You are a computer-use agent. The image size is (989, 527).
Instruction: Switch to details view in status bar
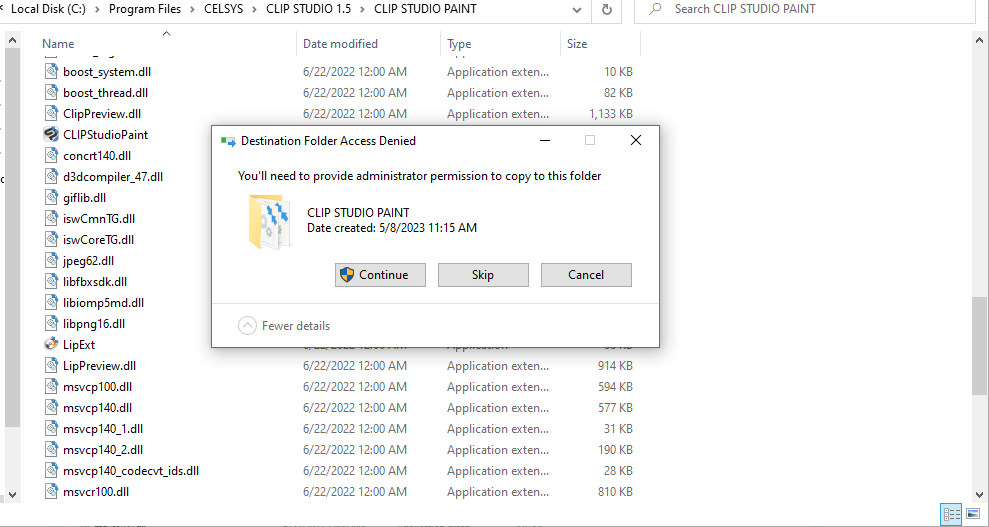pos(951,514)
